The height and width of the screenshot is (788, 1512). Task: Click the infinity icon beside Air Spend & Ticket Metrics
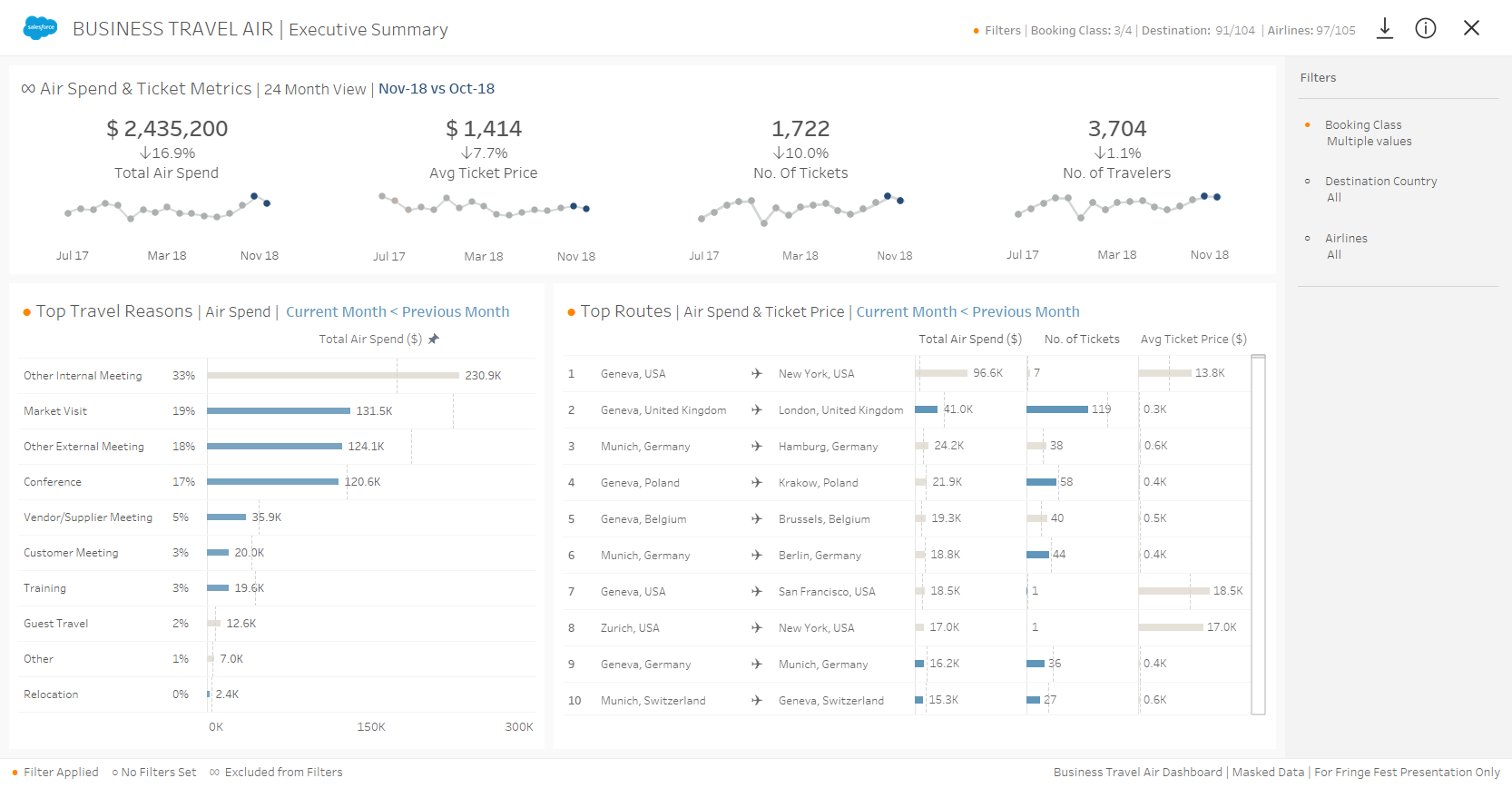pyautogui.click(x=28, y=88)
